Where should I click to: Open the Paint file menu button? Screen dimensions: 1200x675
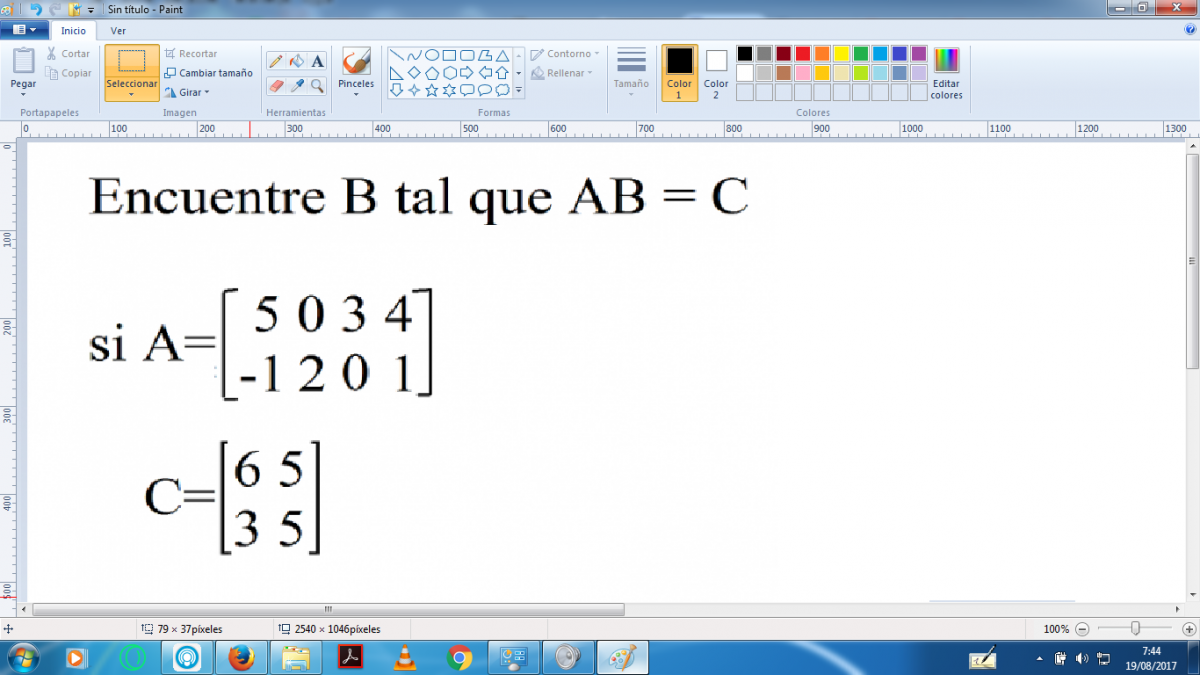point(24,30)
